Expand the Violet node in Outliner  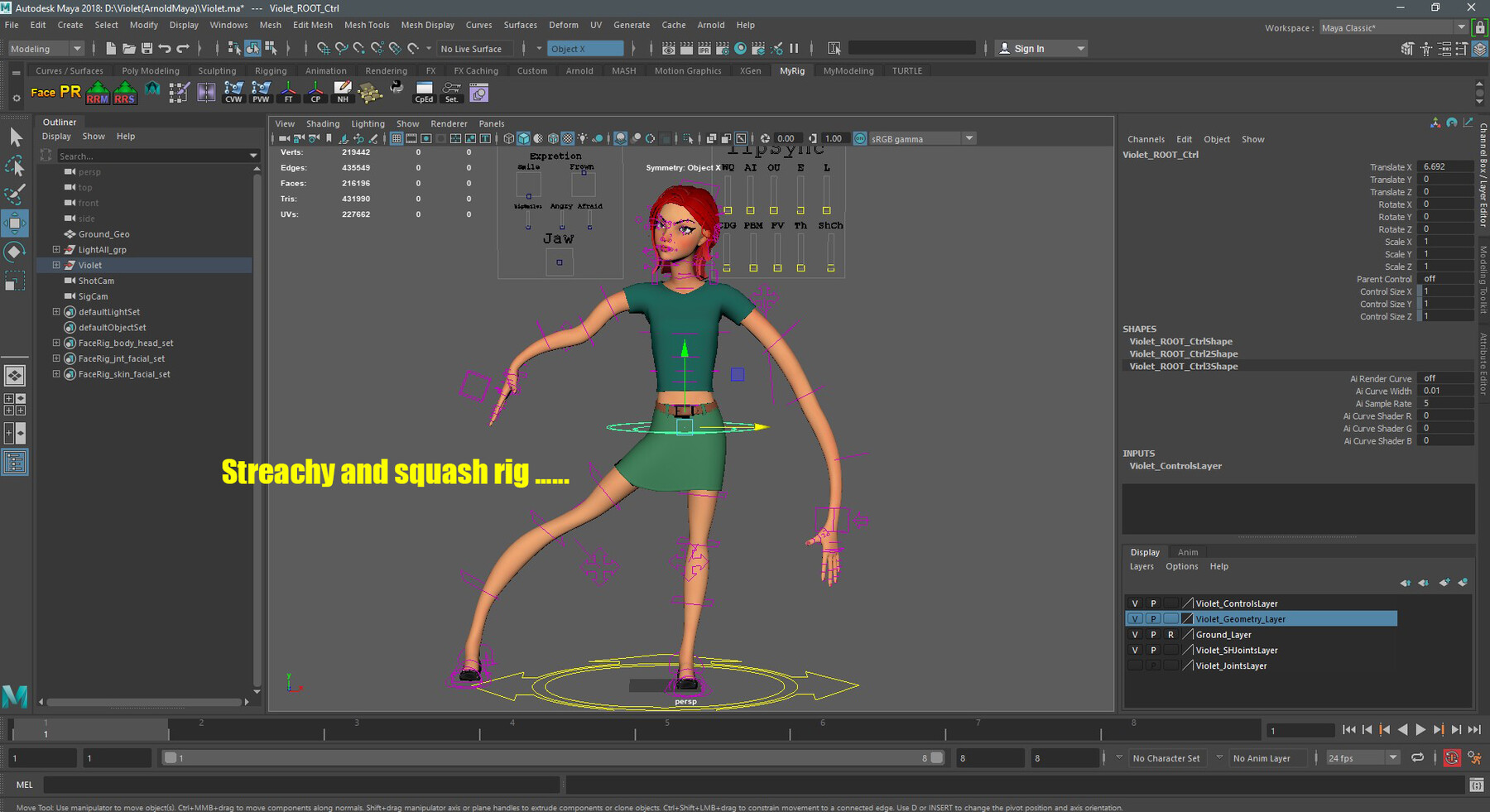tap(56, 266)
